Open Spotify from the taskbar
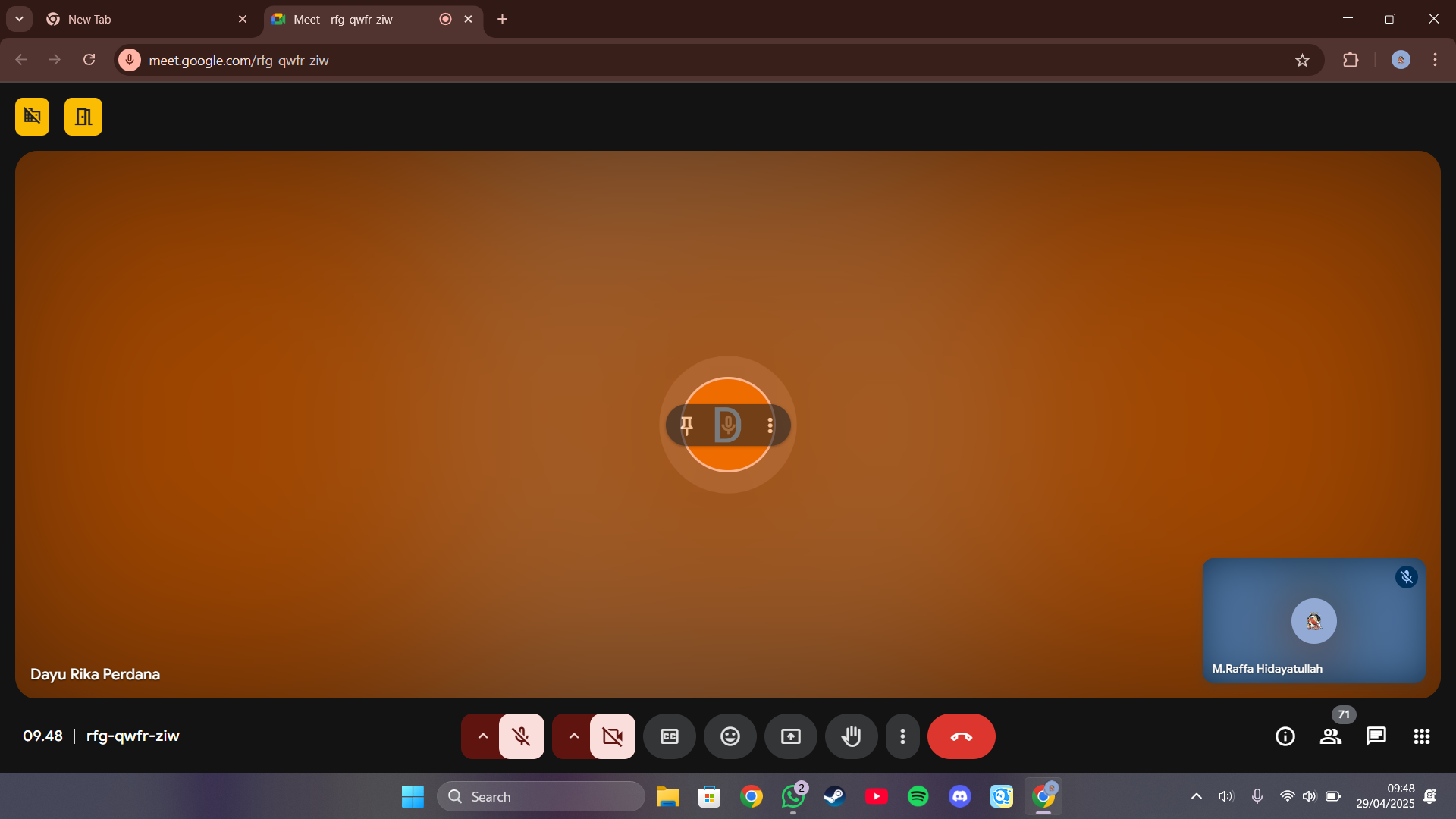This screenshot has width=1456, height=819. (x=918, y=796)
